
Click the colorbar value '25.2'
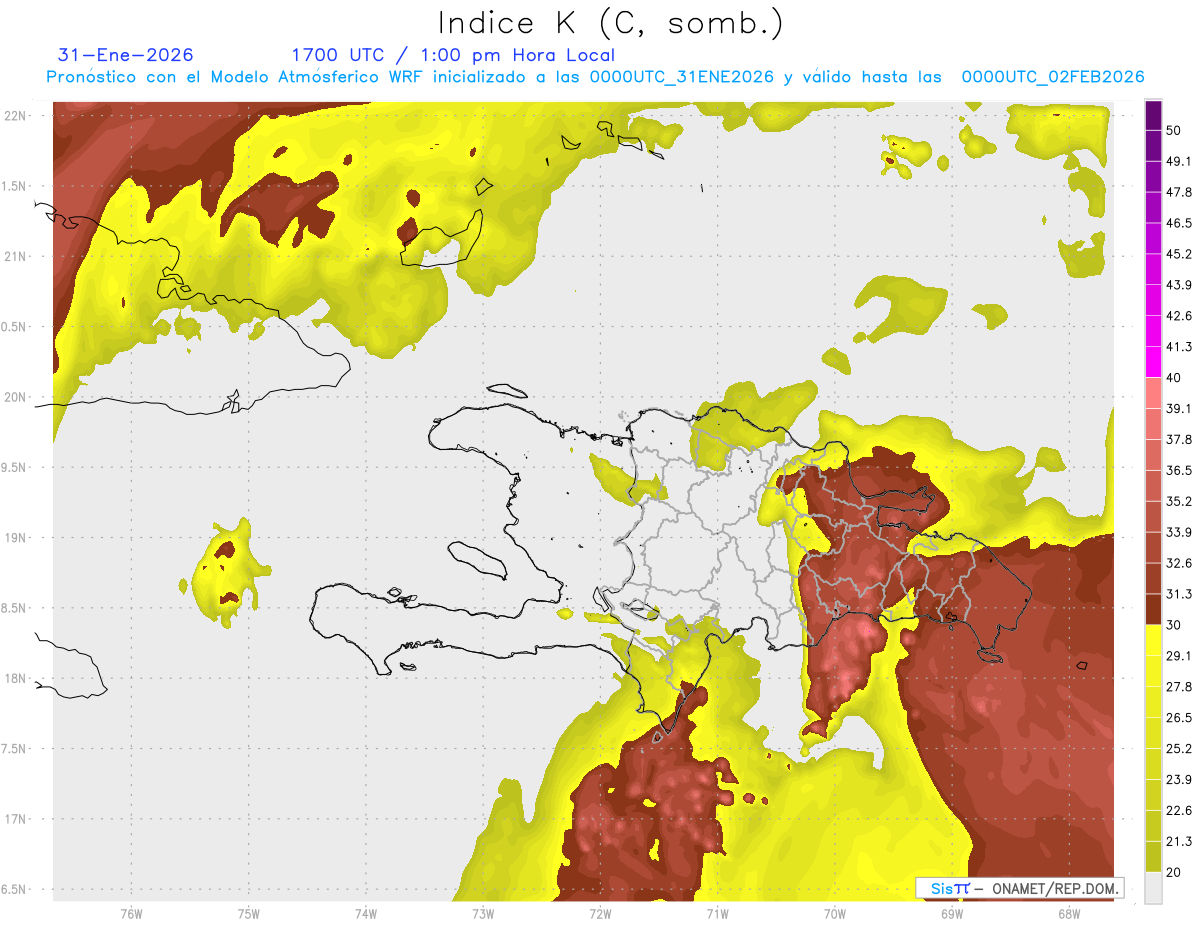[1179, 749]
